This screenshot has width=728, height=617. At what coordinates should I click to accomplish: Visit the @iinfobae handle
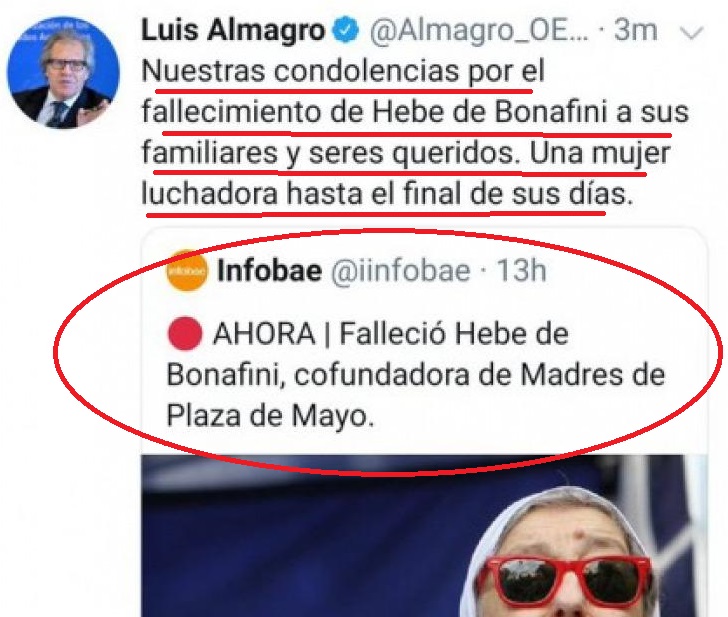tap(401, 271)
